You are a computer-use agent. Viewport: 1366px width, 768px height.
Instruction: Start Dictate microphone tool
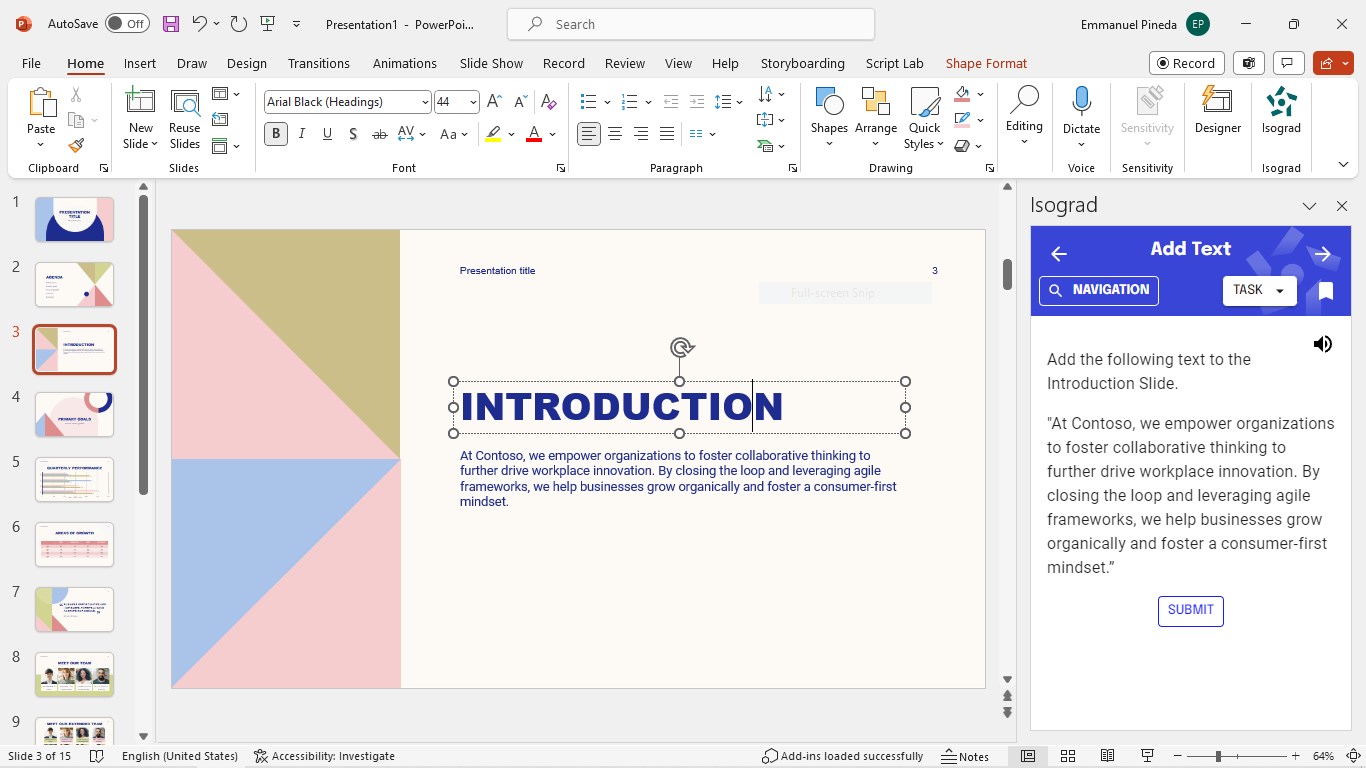point(1081,102)
